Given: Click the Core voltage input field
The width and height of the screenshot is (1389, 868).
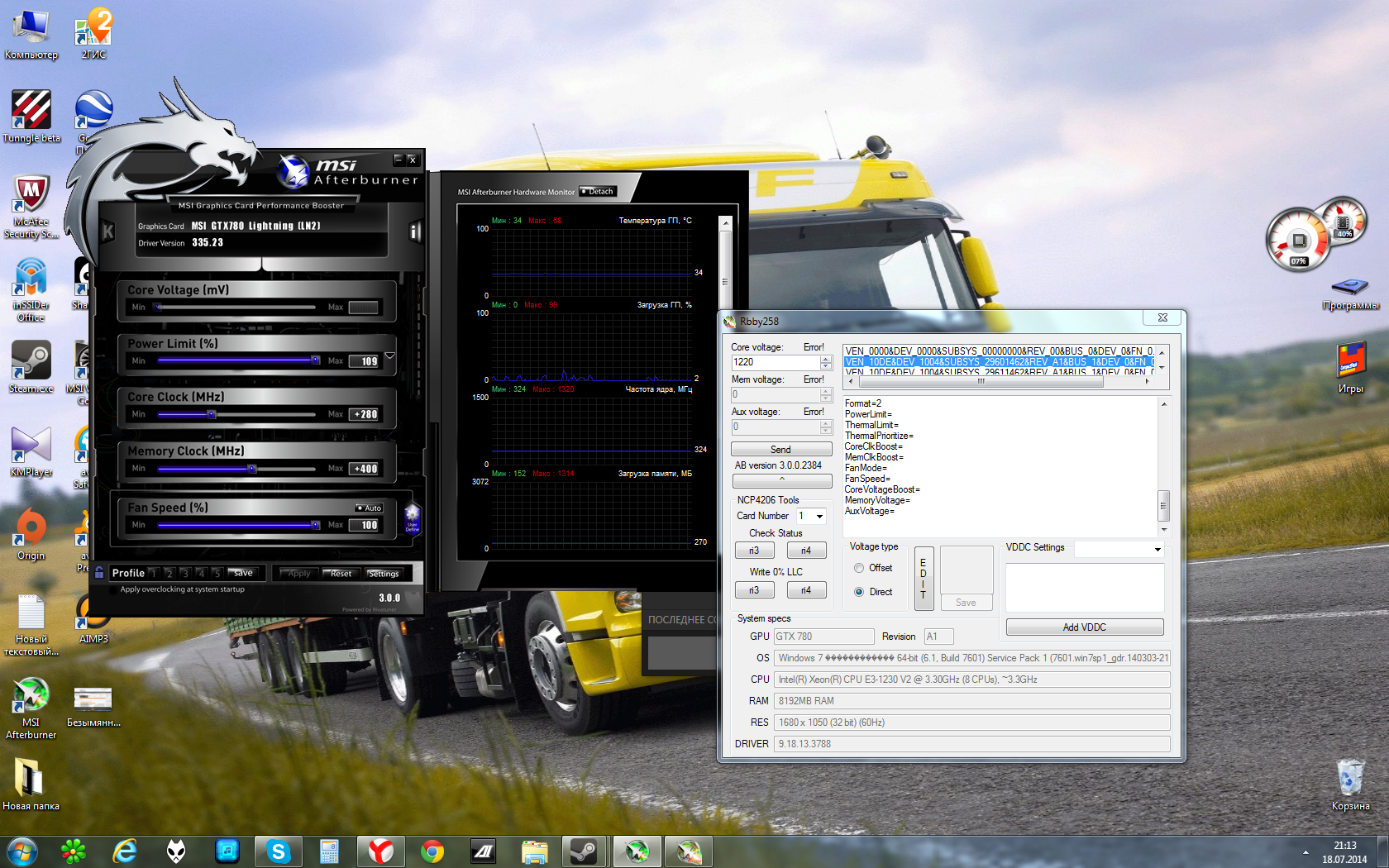Looking at the screenshot, I should click(776, 362).
